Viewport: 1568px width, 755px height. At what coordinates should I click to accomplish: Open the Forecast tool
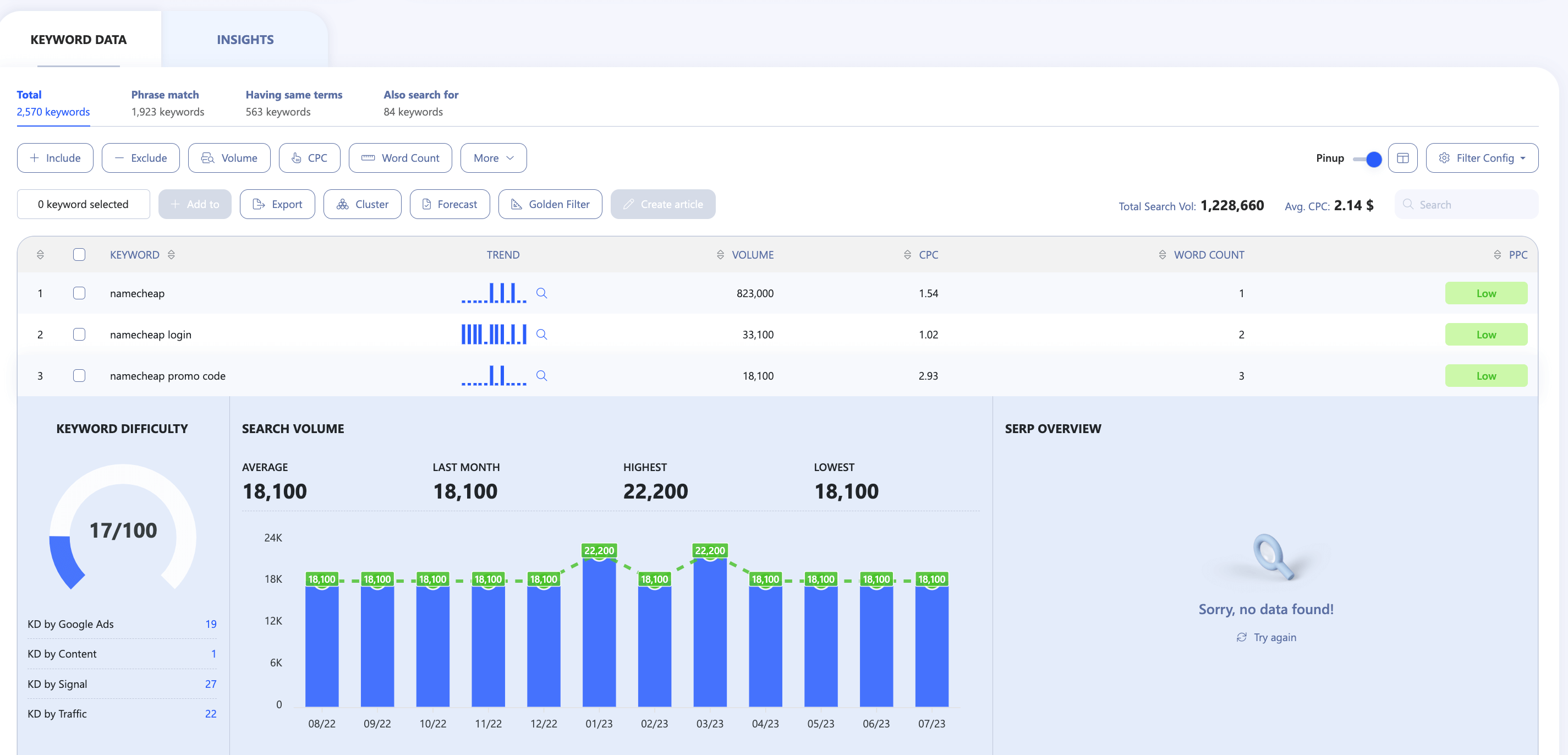[x=450, y=204]
